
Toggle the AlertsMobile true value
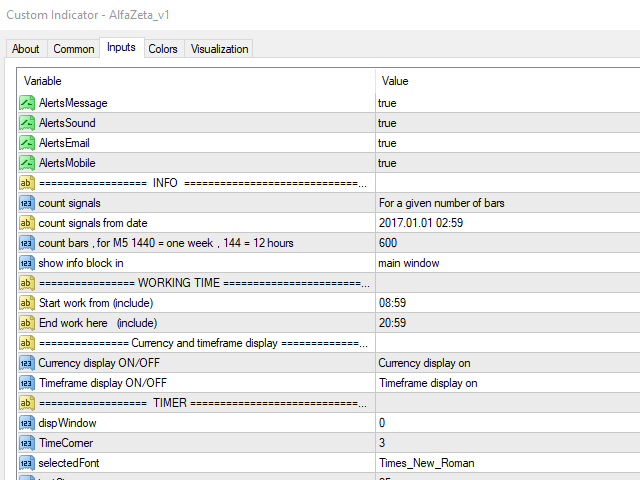[387, 163]
